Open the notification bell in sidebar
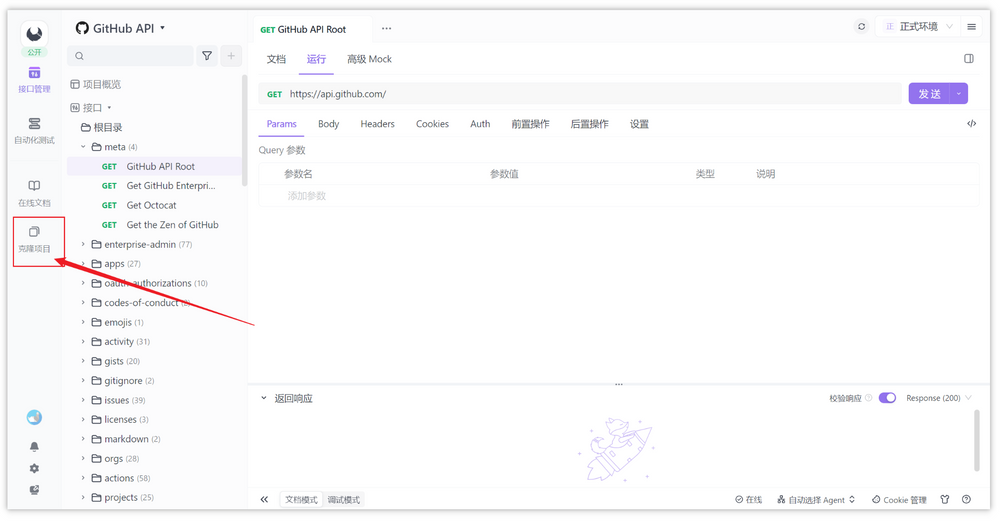 click(34, 447)
